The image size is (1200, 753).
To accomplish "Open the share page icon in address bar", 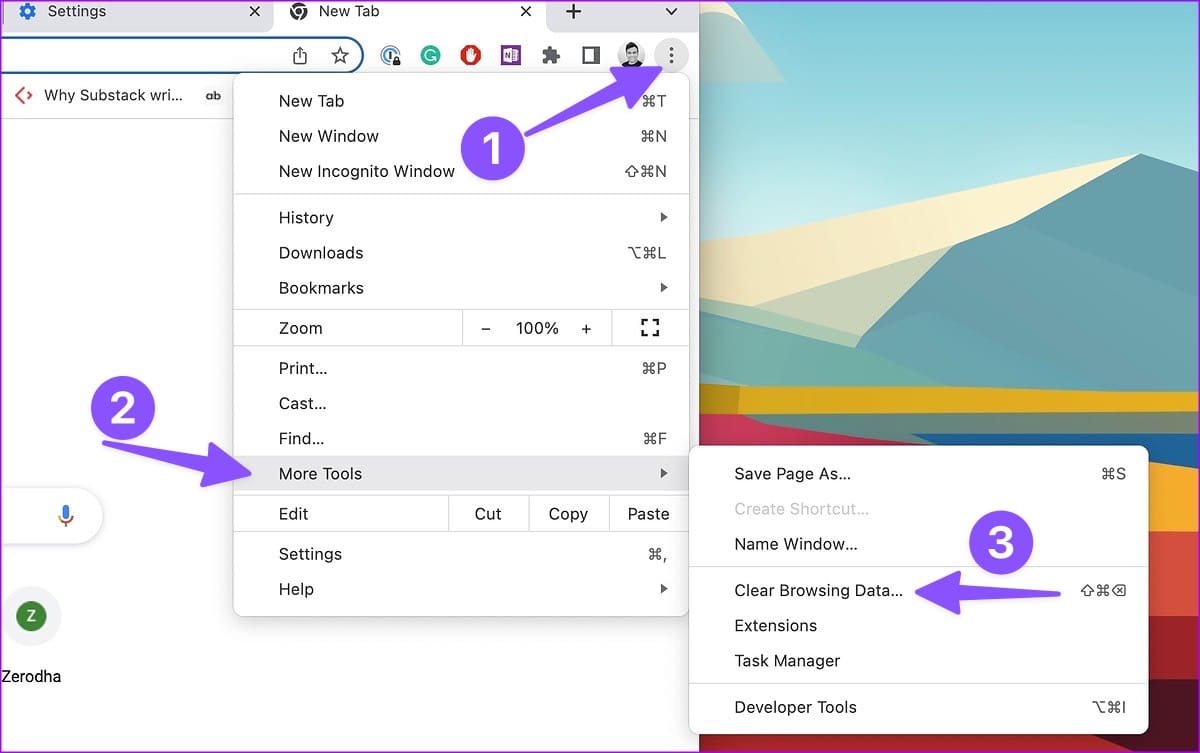I will pos(300,56).
